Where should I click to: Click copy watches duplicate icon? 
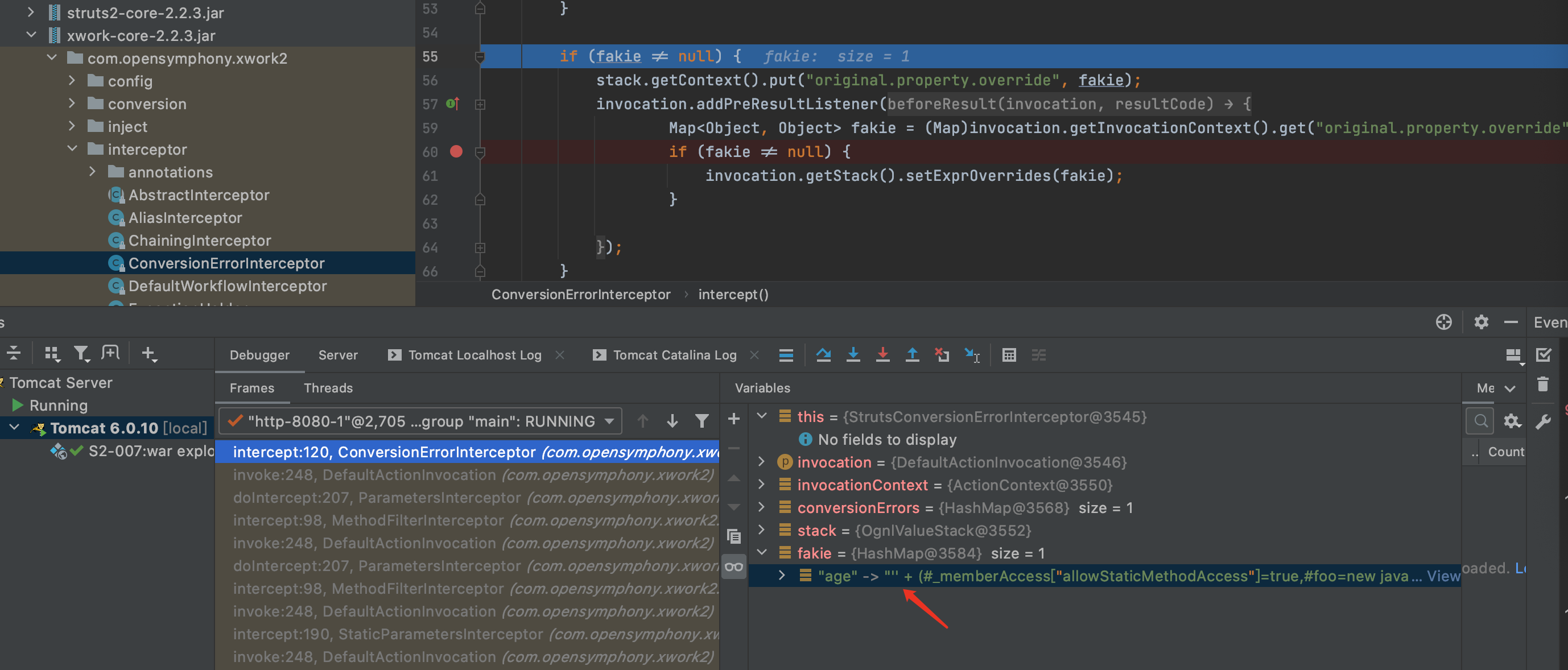tap(733, 536)
